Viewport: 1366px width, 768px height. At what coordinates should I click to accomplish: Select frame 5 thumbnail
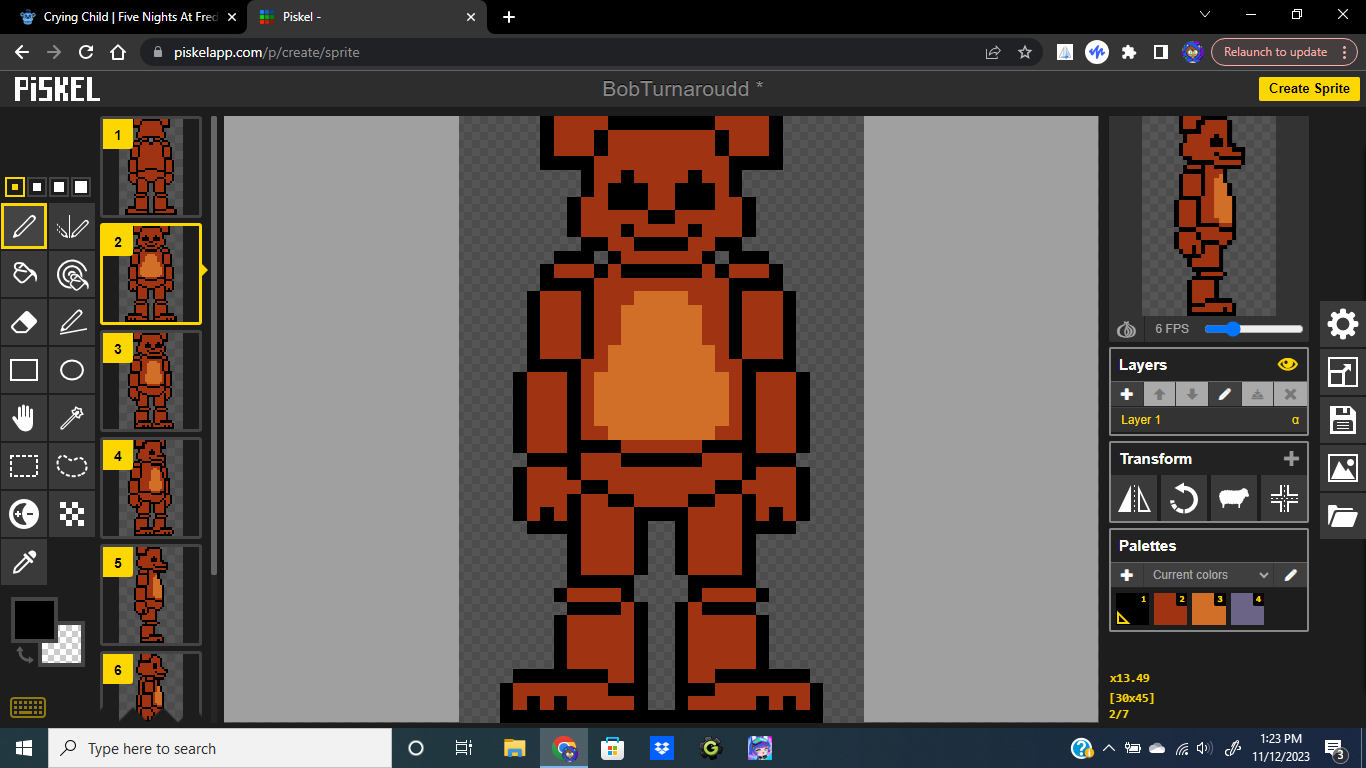151,595
